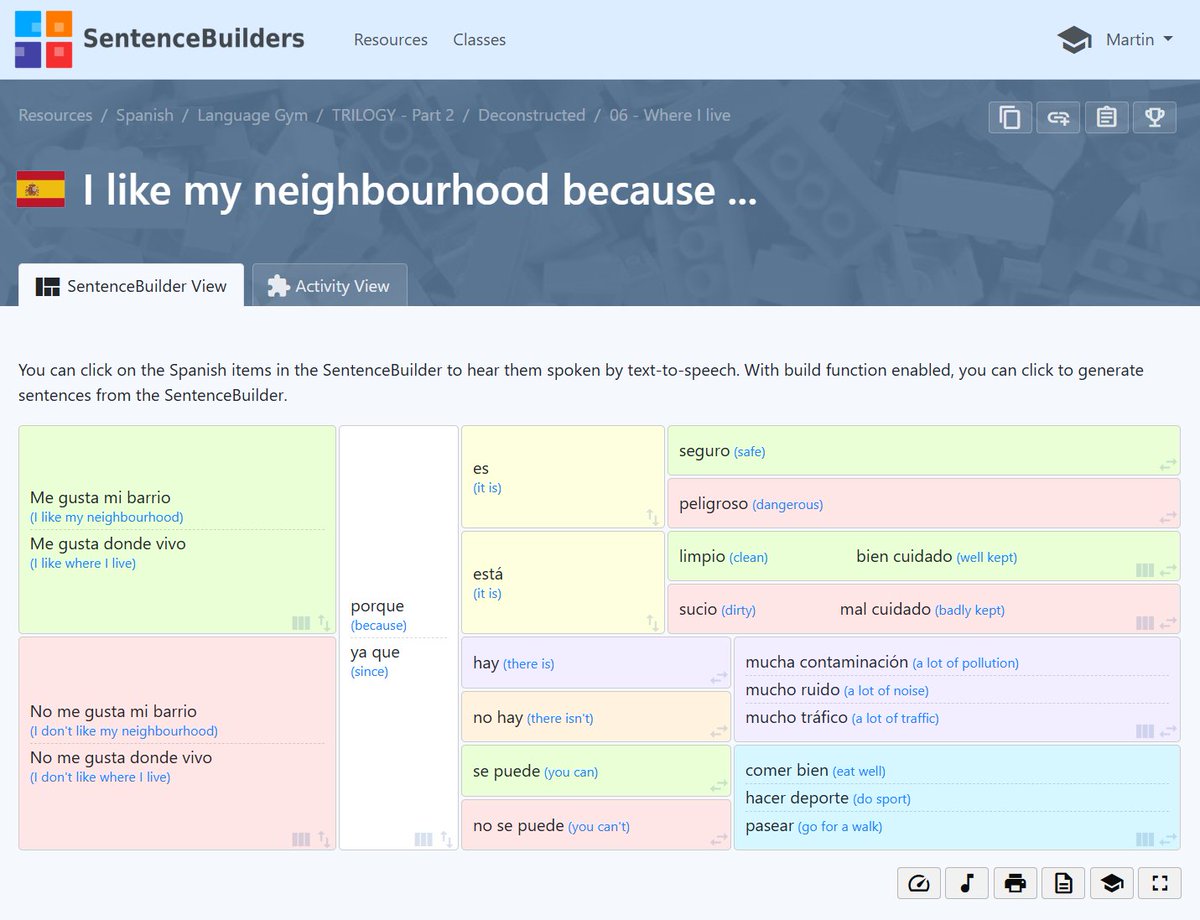Select the music note audio icon
1200x920 pixels.
[x=966, y=883]
